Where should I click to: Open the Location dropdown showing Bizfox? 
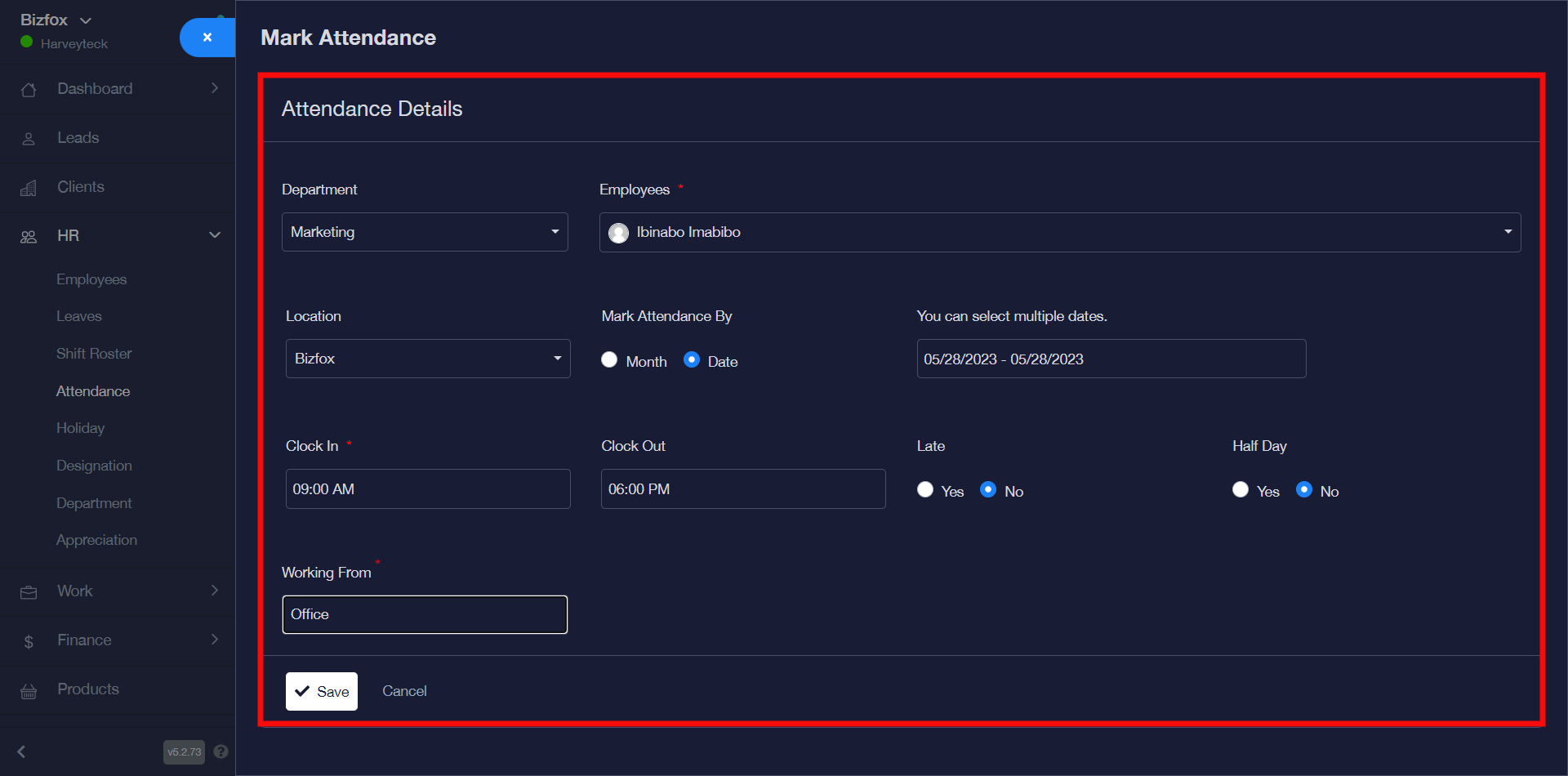(x=427, y=359)
